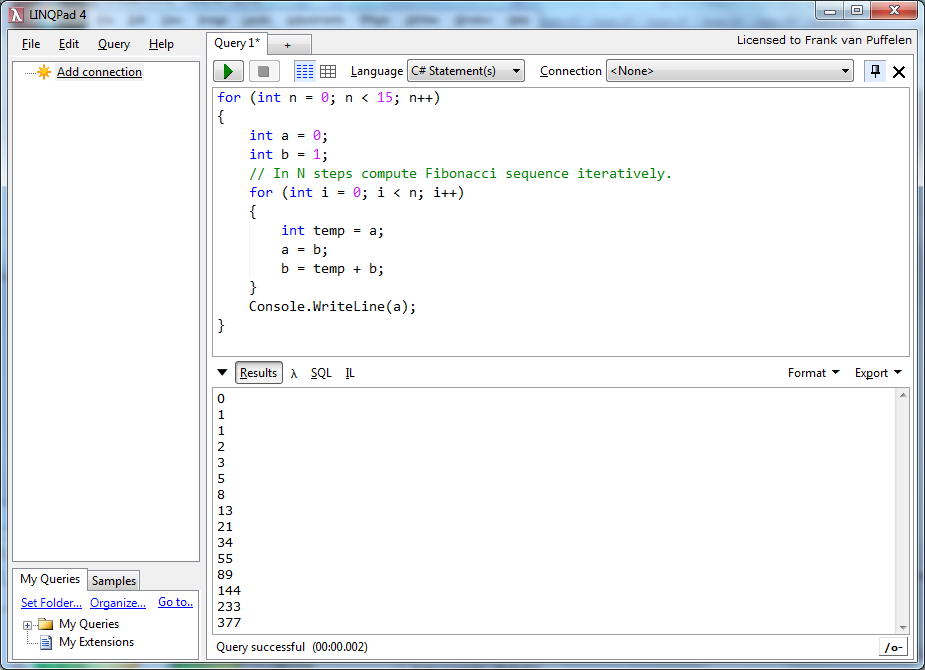Show the SQL results view
The image size is (925, 670).
(321, 373)
